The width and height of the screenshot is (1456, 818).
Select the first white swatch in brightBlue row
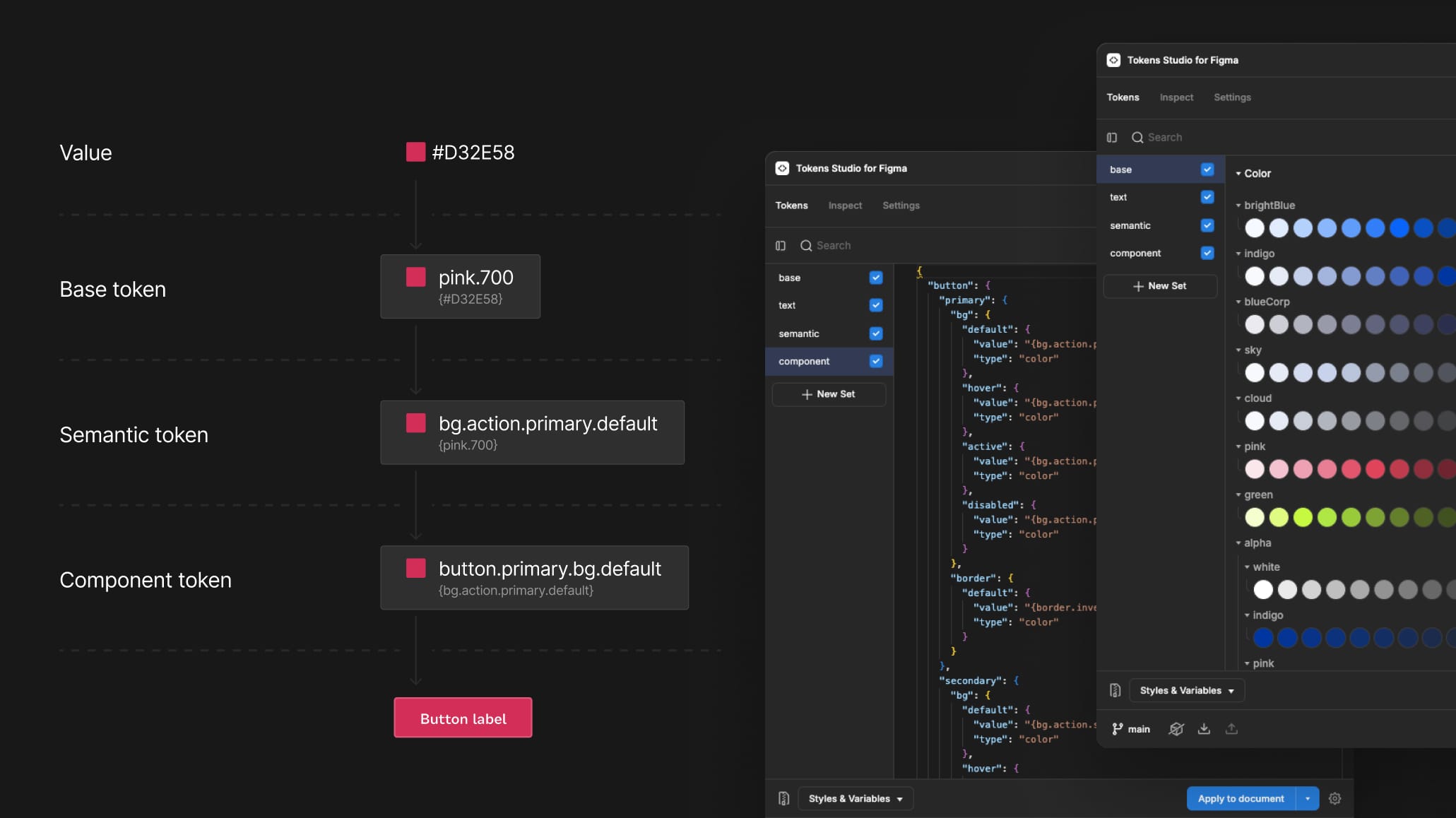pyautogui.click(x=1255, y=228)
